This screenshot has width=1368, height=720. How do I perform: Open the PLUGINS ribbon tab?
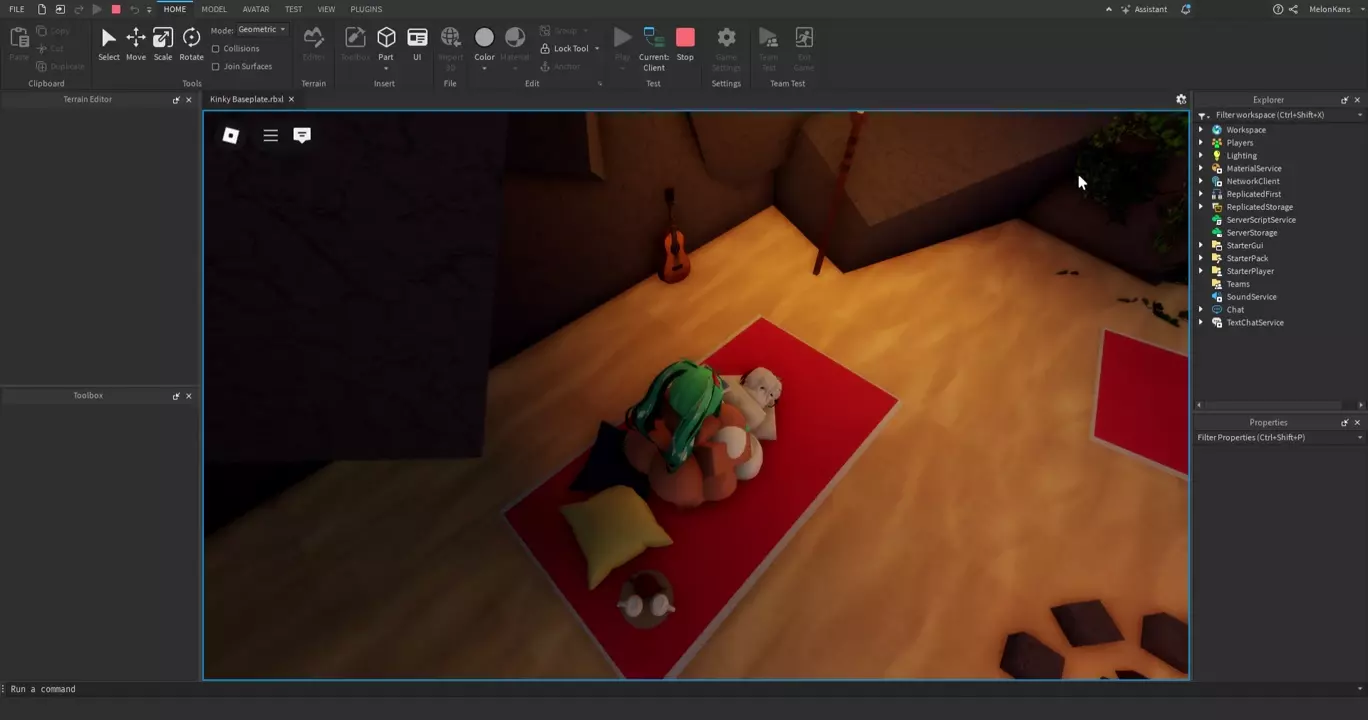366,9
